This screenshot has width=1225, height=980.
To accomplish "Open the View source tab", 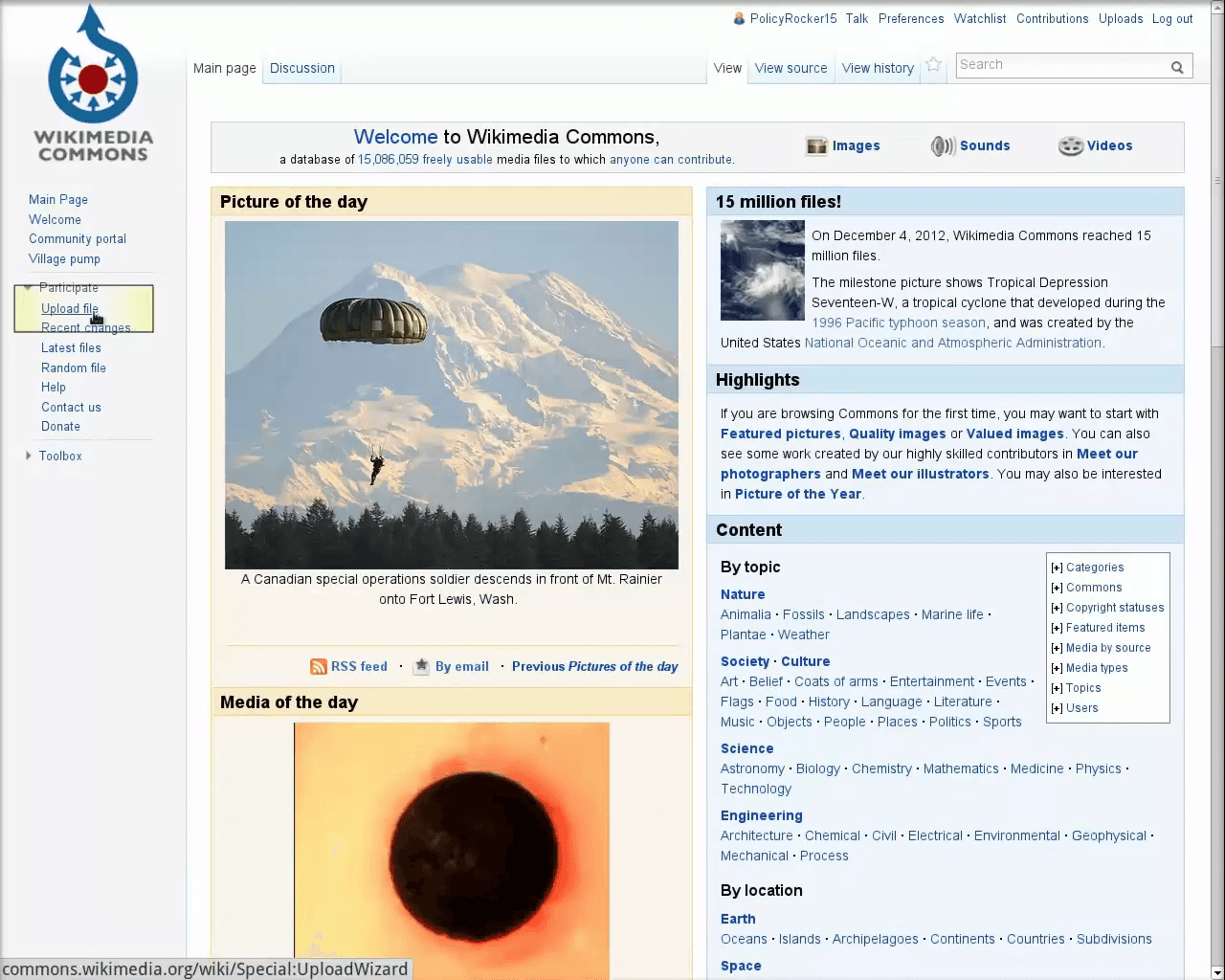I will tap(791, 68).
